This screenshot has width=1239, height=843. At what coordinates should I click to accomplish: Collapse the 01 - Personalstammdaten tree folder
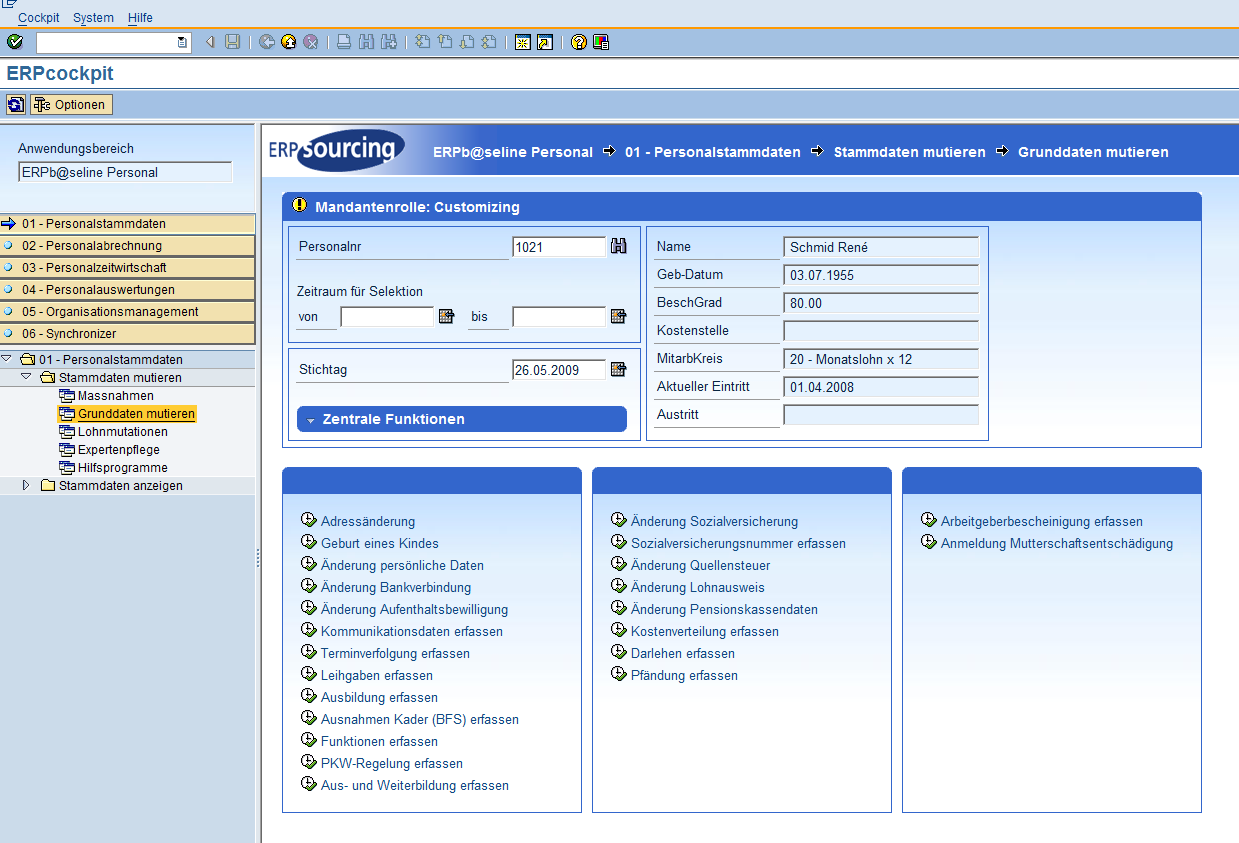click(x=7, y=359)
